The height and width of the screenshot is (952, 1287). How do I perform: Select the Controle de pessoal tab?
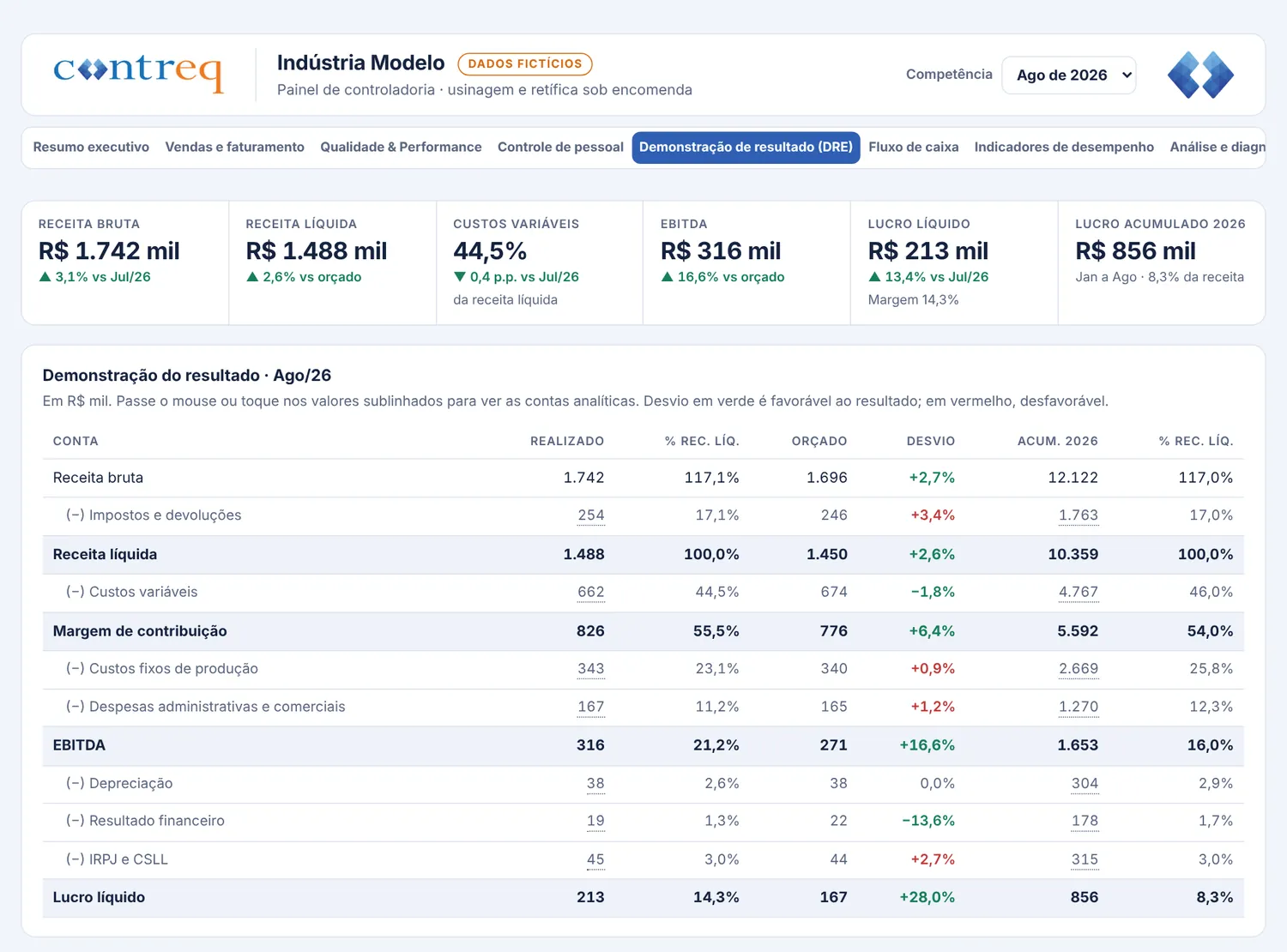point(560,147)
